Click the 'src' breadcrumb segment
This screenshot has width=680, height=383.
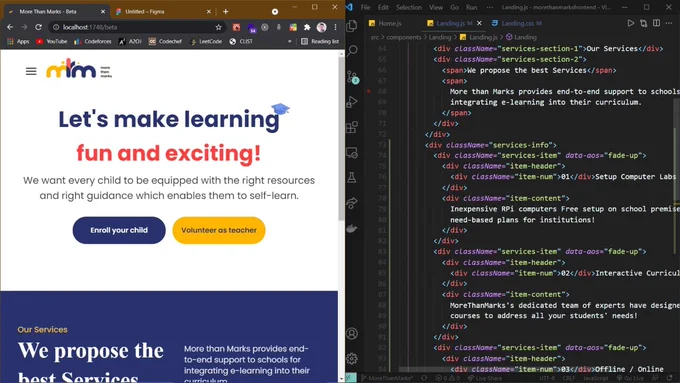(x=375, y=37)
